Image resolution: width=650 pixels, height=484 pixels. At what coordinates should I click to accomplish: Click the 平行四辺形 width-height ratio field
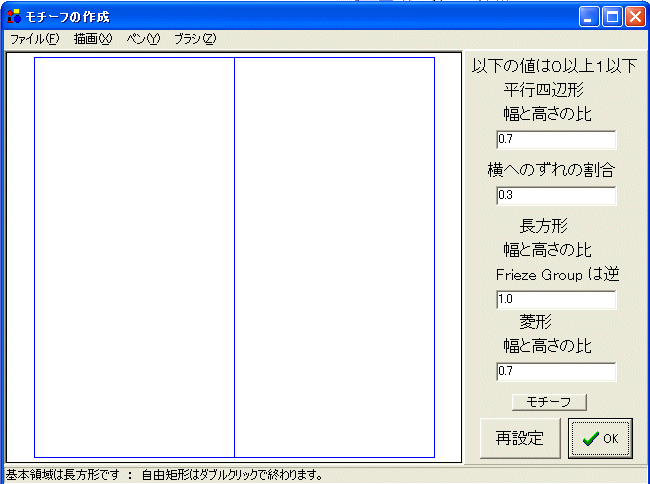pos(556,139)
